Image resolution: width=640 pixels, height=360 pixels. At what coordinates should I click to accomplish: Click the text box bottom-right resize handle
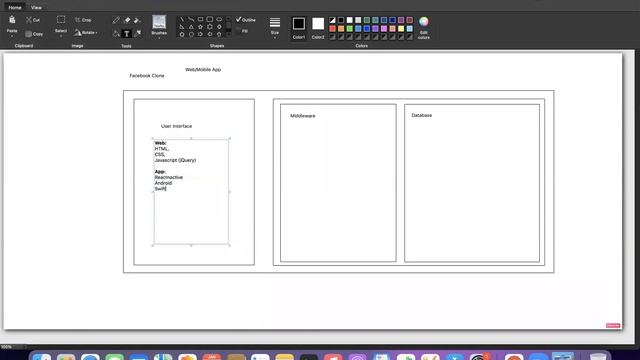coord(230,245)
